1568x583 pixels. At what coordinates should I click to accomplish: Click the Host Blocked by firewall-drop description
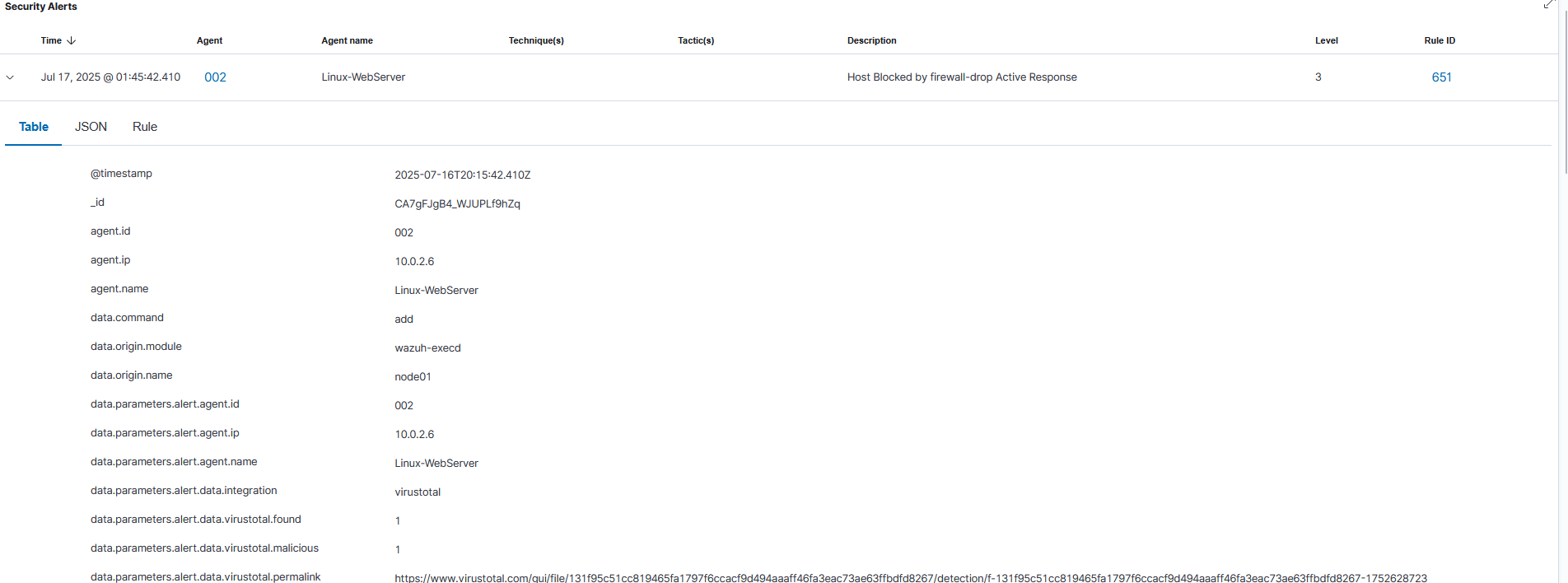(962, 77)
